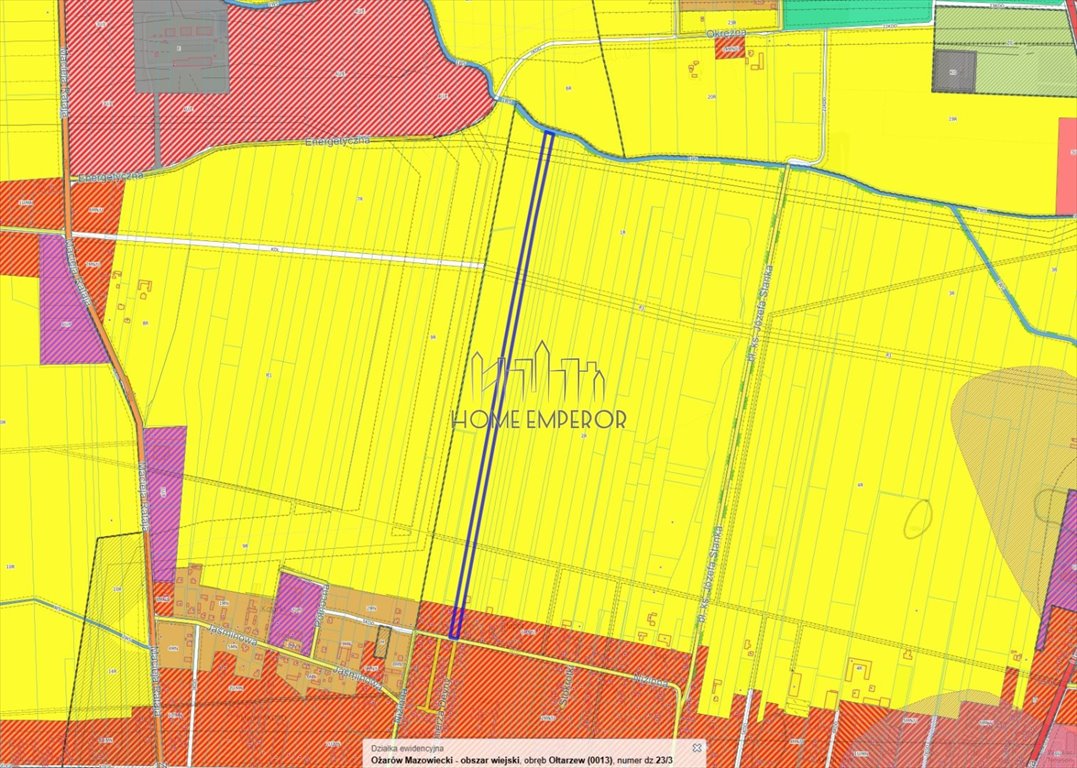Click the oval outline in brown area
Image resolution: width=1077 pixels, height=768 pixels.
[x=918, y=519]
